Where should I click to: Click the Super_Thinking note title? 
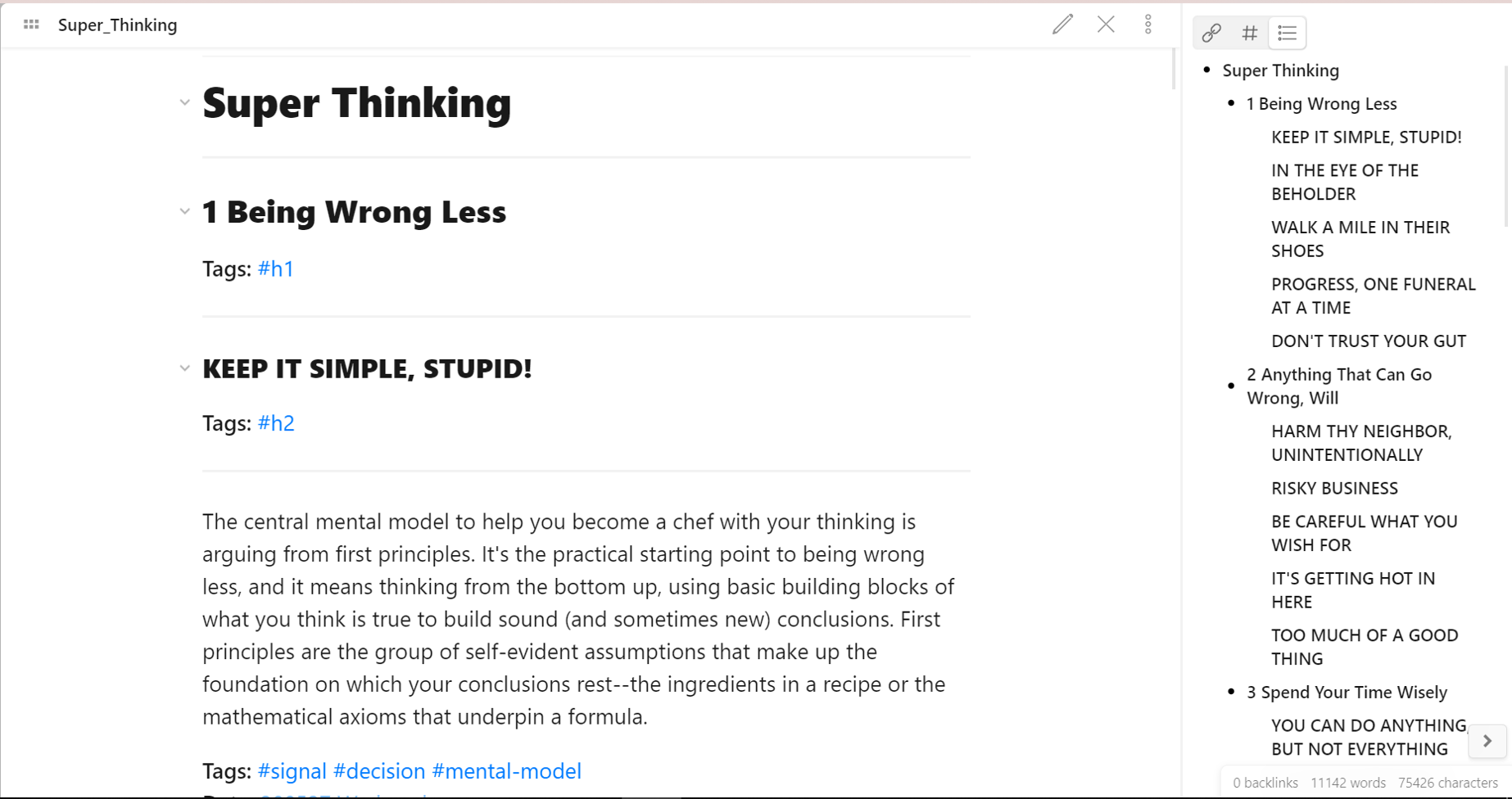[118, 25]
